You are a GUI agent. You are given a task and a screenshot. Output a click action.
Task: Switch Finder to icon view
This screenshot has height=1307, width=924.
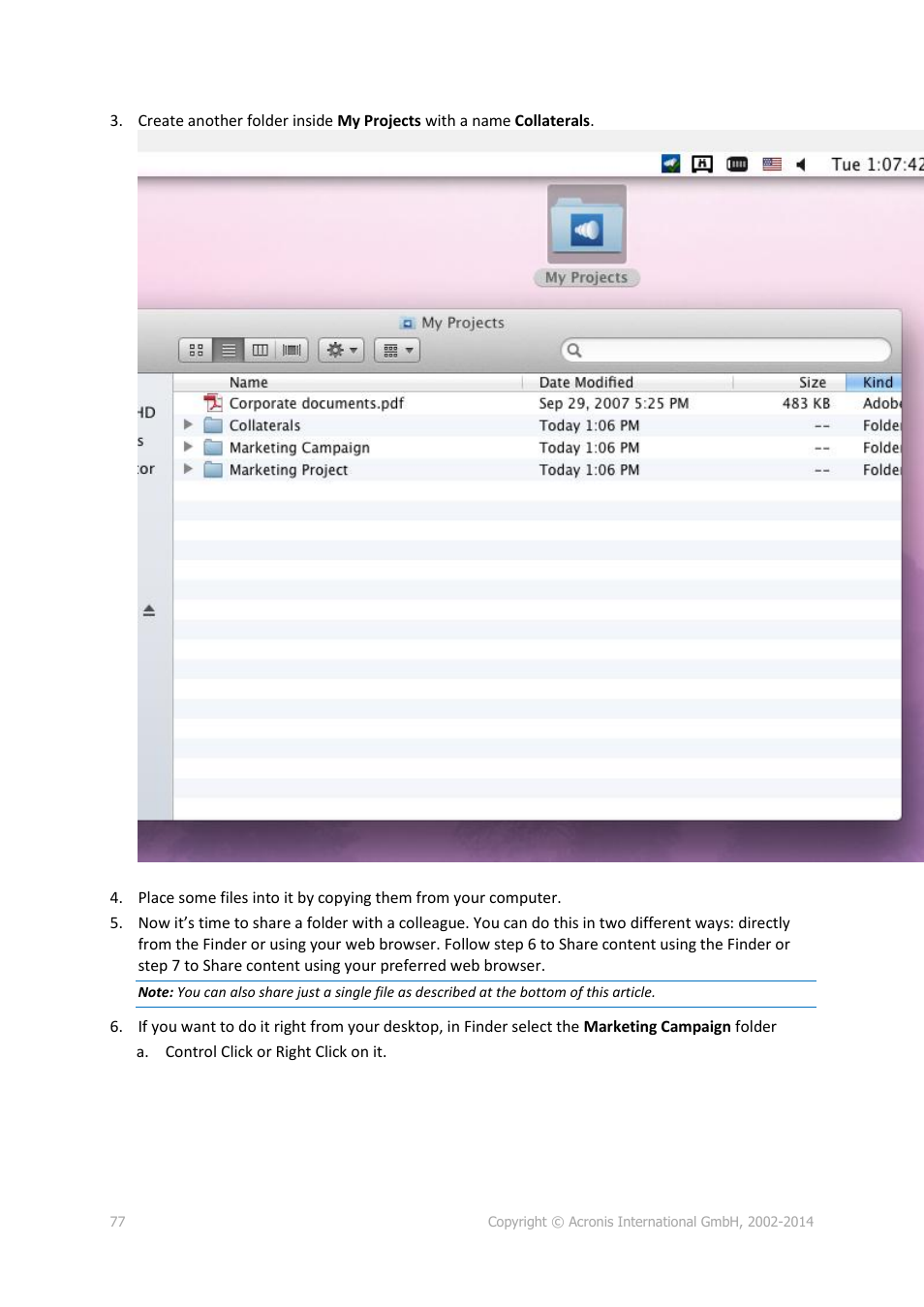pyautogui.click(x=196, y=350)
